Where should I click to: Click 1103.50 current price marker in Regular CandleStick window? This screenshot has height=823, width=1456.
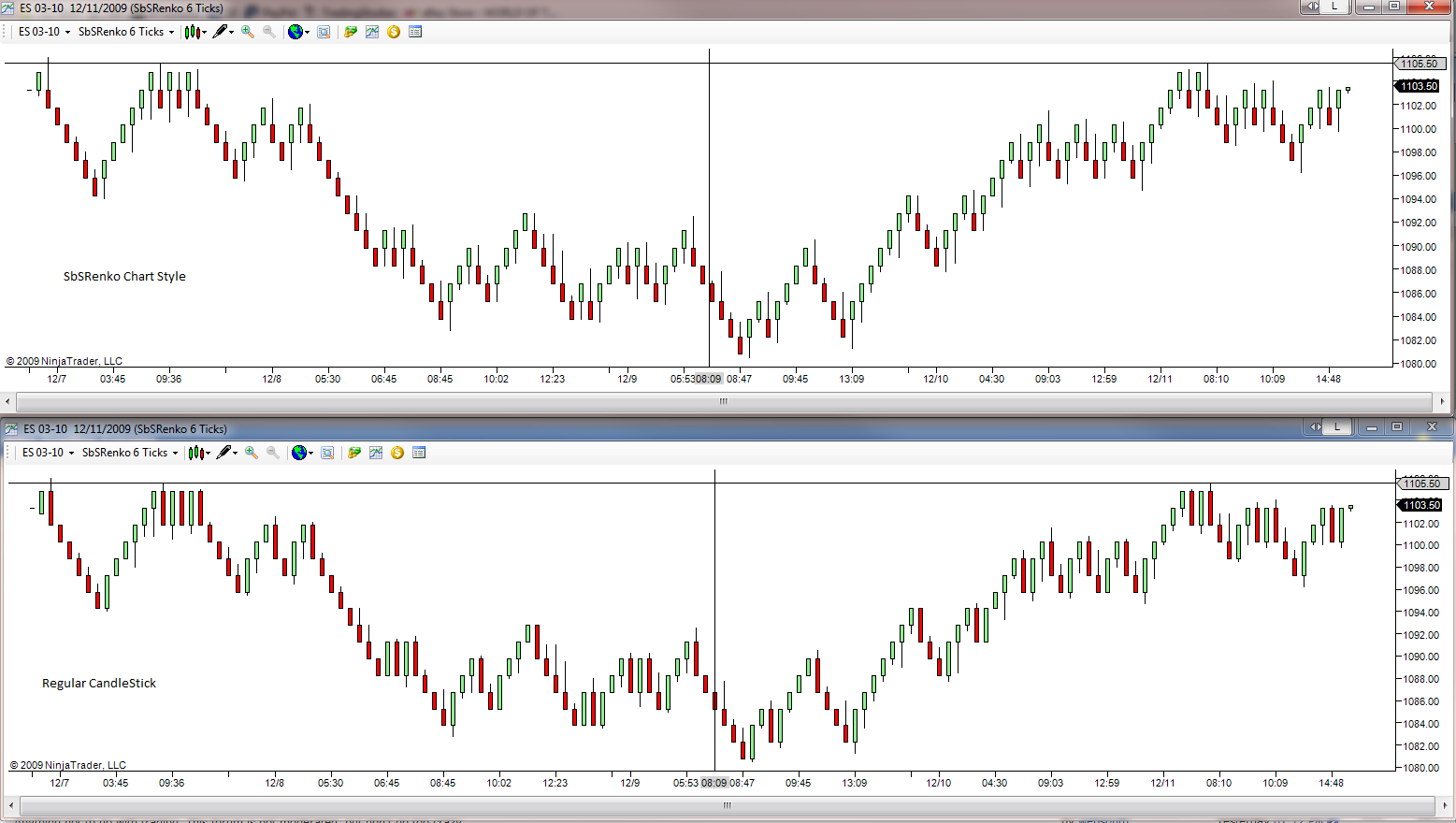(x=1420, y=505)
